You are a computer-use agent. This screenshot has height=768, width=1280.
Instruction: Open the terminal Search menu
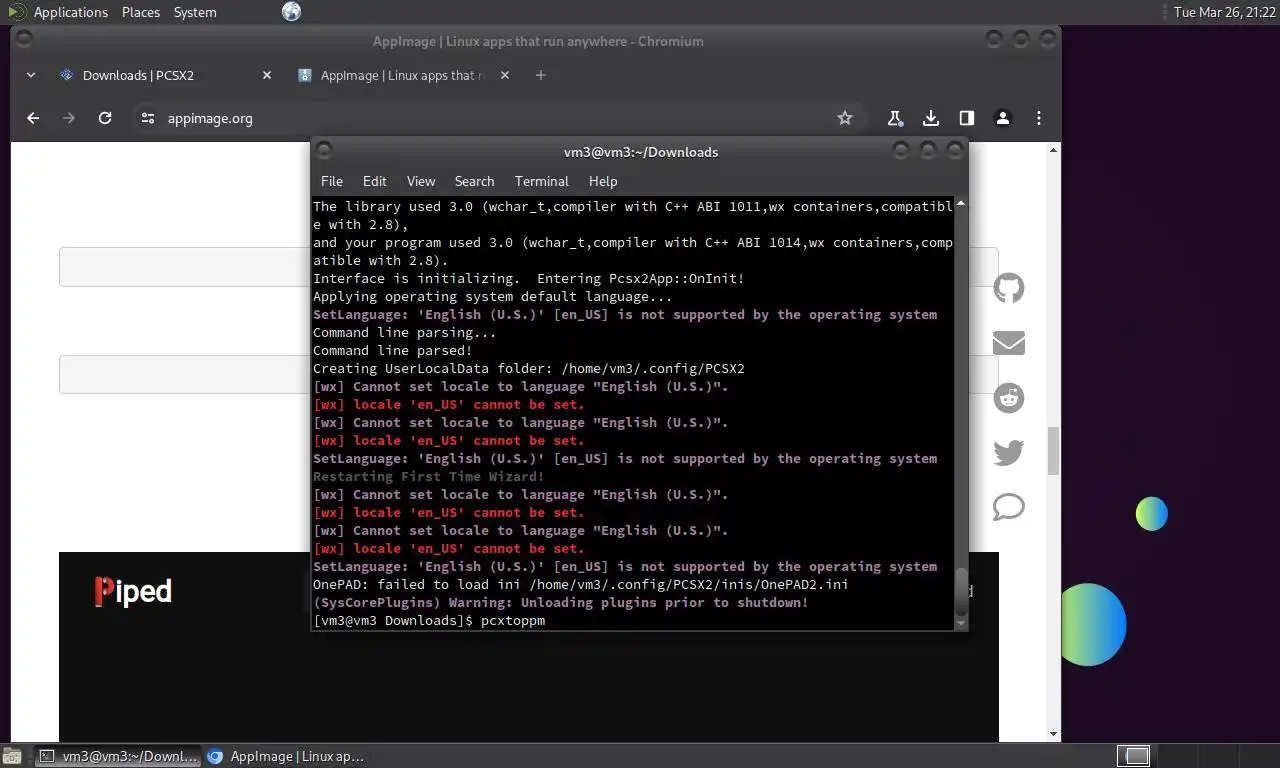click(475, 181)
